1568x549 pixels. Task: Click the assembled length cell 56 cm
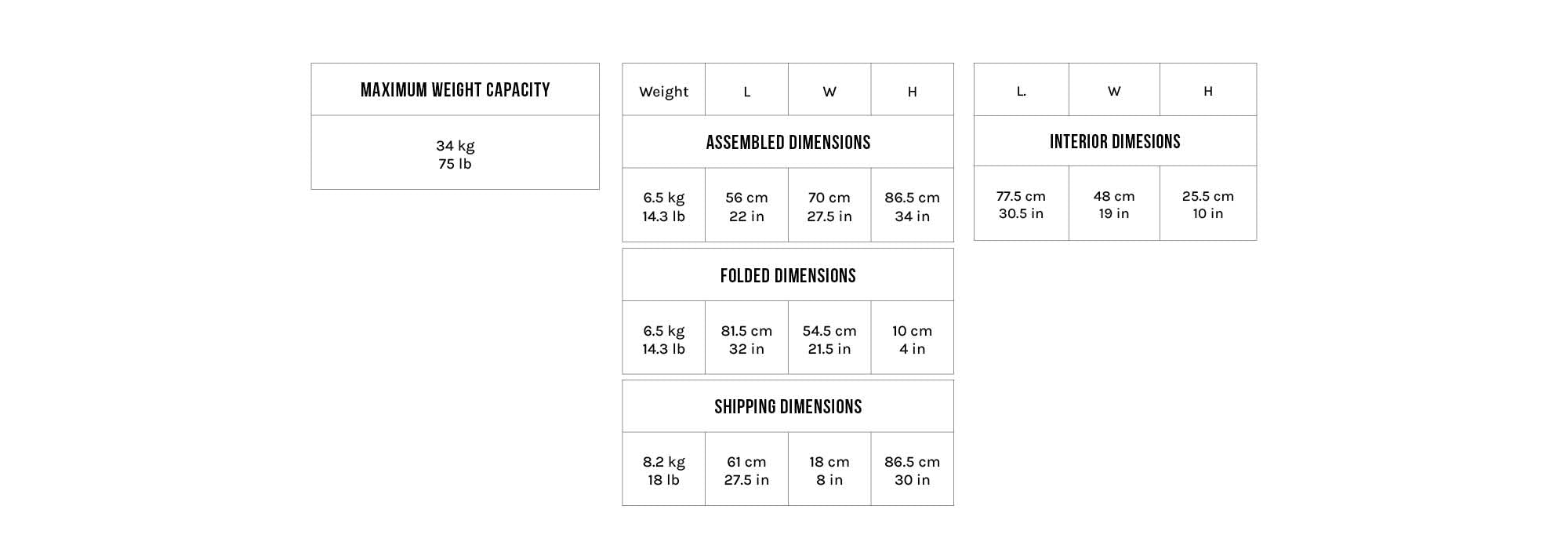click(x=746, y=207)
